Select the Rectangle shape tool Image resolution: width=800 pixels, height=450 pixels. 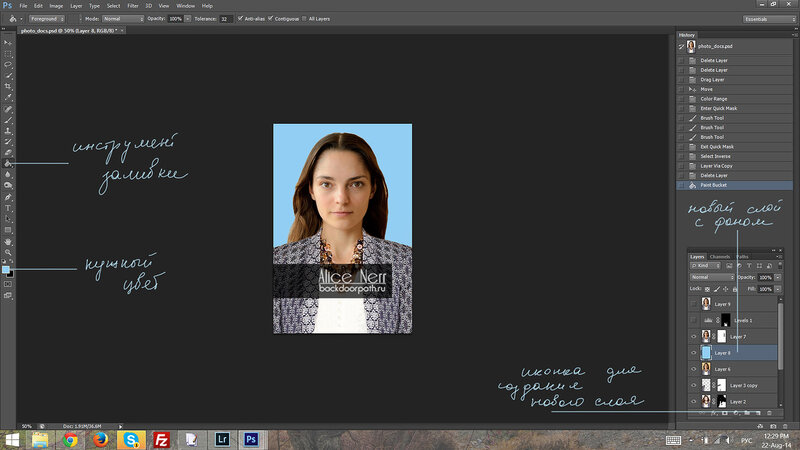8,230
